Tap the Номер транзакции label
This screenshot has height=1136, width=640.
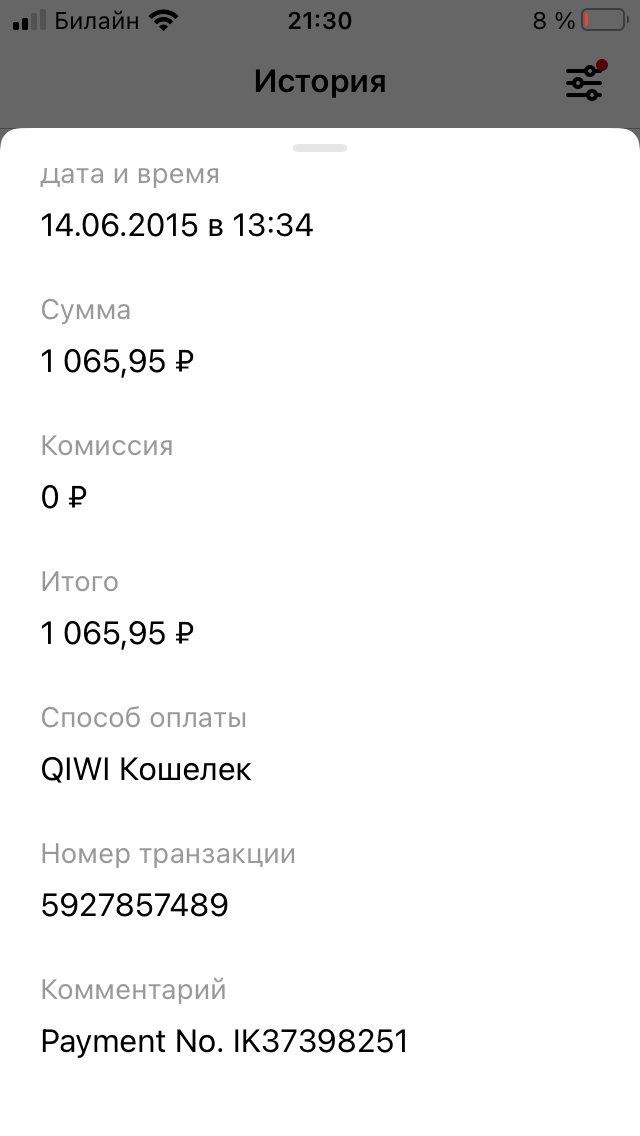[x=168, y=854]
